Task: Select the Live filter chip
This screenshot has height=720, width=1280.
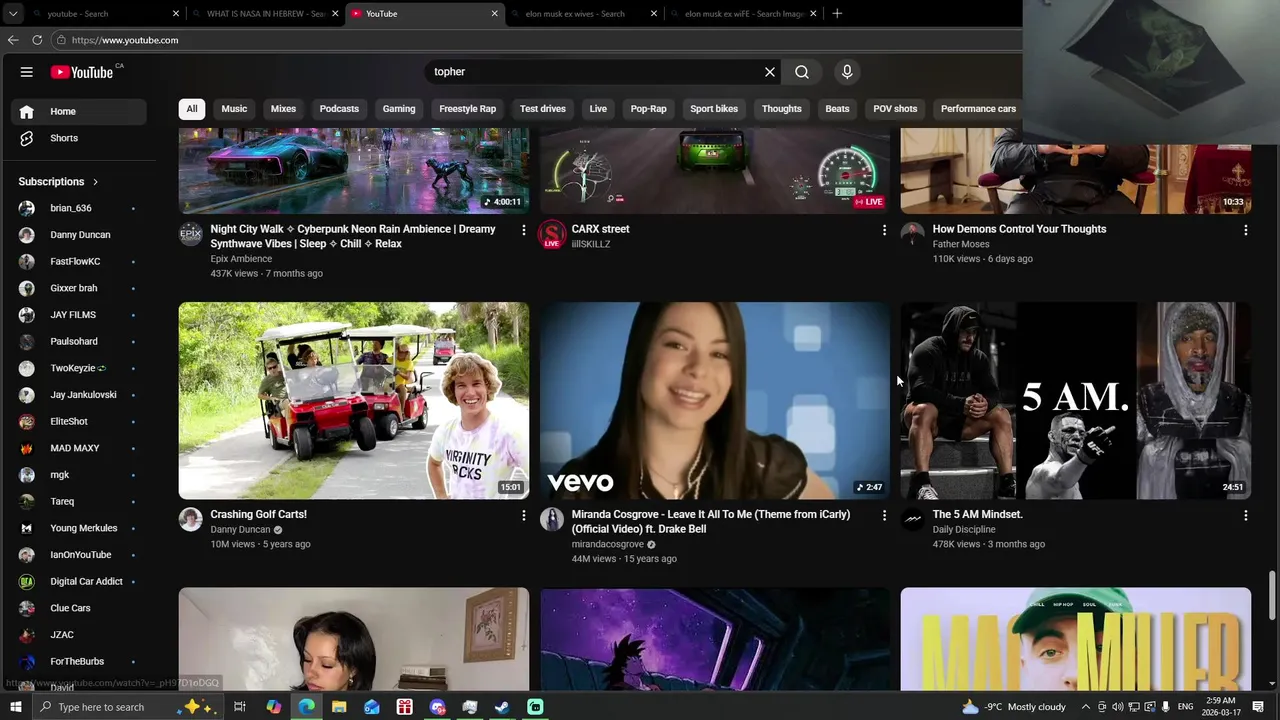Action: click(x=598, y=109)
